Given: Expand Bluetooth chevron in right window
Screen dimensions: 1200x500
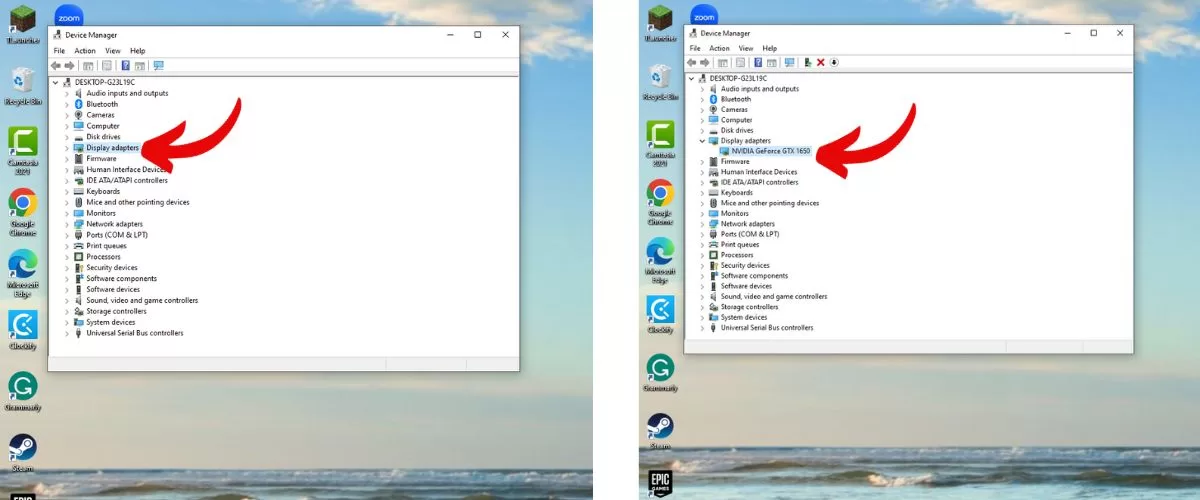Looking at the screenshot, I should coord(702,99).
